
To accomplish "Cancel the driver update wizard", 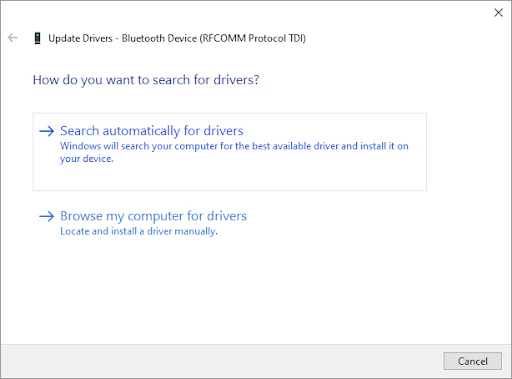I will tap(472, 361).
